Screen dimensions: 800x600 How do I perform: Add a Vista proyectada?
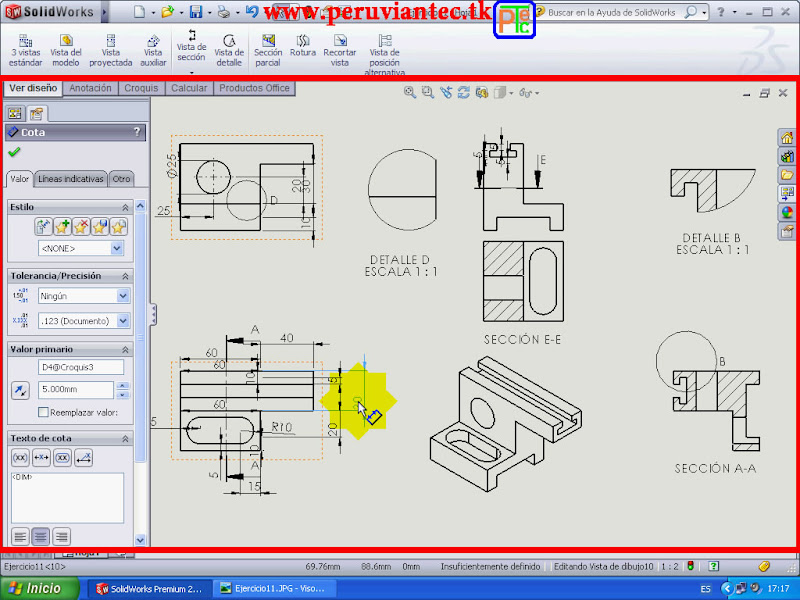pyautogui.click(x=110, y=50)
